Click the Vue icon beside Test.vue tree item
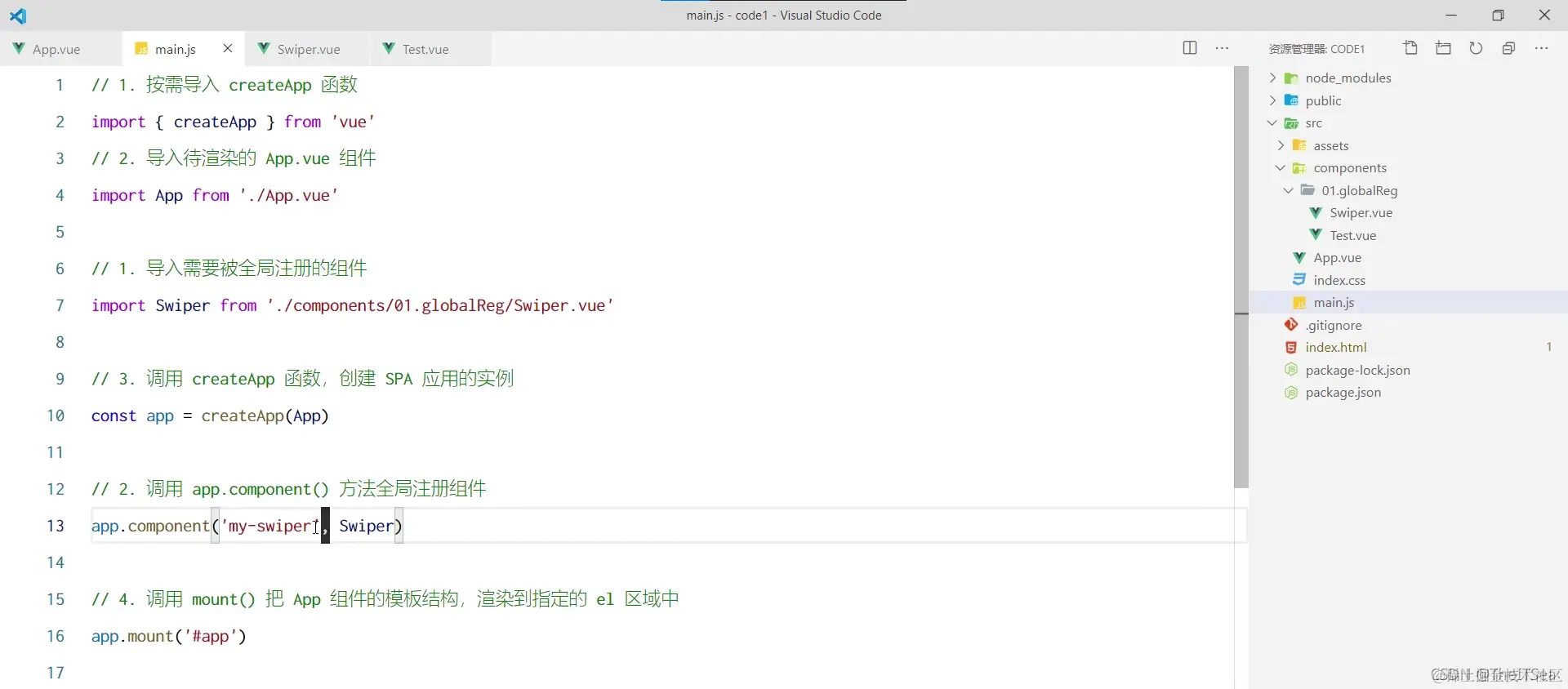Screen dimensions: 1568x689 (x=1316, y=235)
